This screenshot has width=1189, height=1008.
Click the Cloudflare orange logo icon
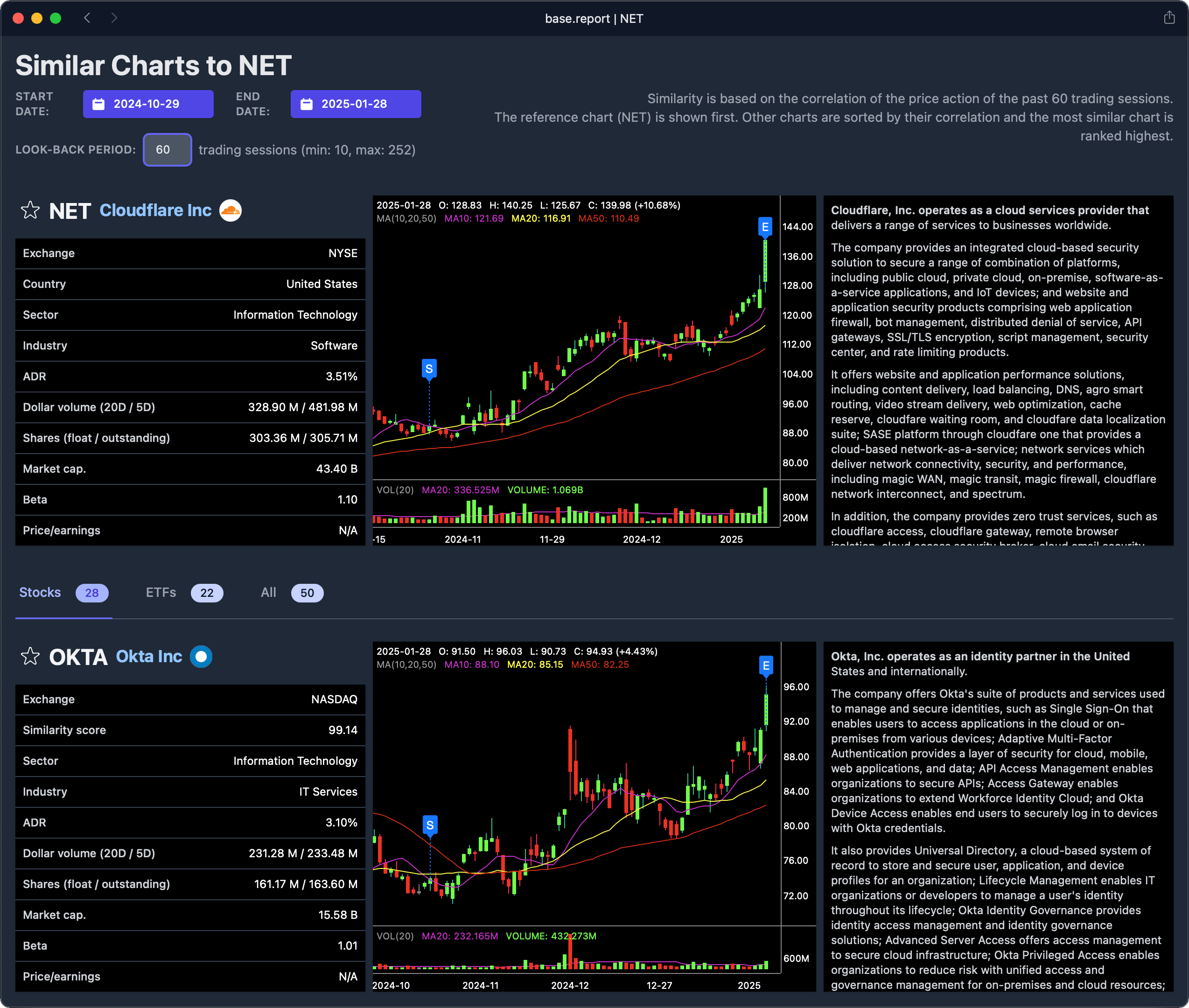230,210
